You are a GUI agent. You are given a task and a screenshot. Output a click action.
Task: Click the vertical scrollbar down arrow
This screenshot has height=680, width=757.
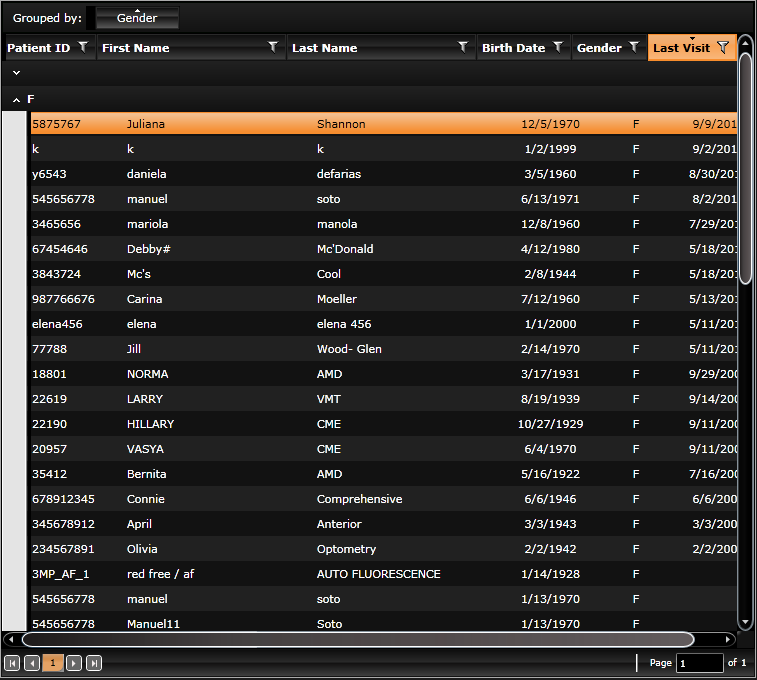(745, 623)
